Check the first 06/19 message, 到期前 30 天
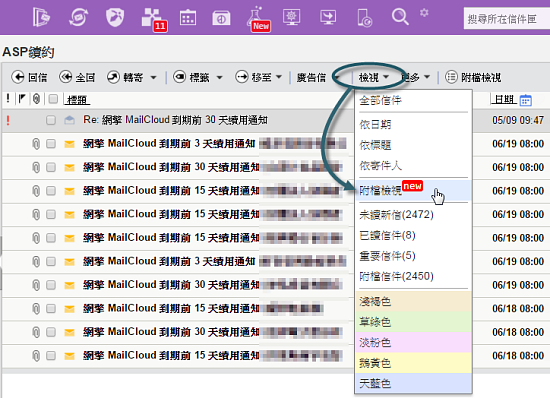This screenshot has width=550, height=398. coord(51,167)
